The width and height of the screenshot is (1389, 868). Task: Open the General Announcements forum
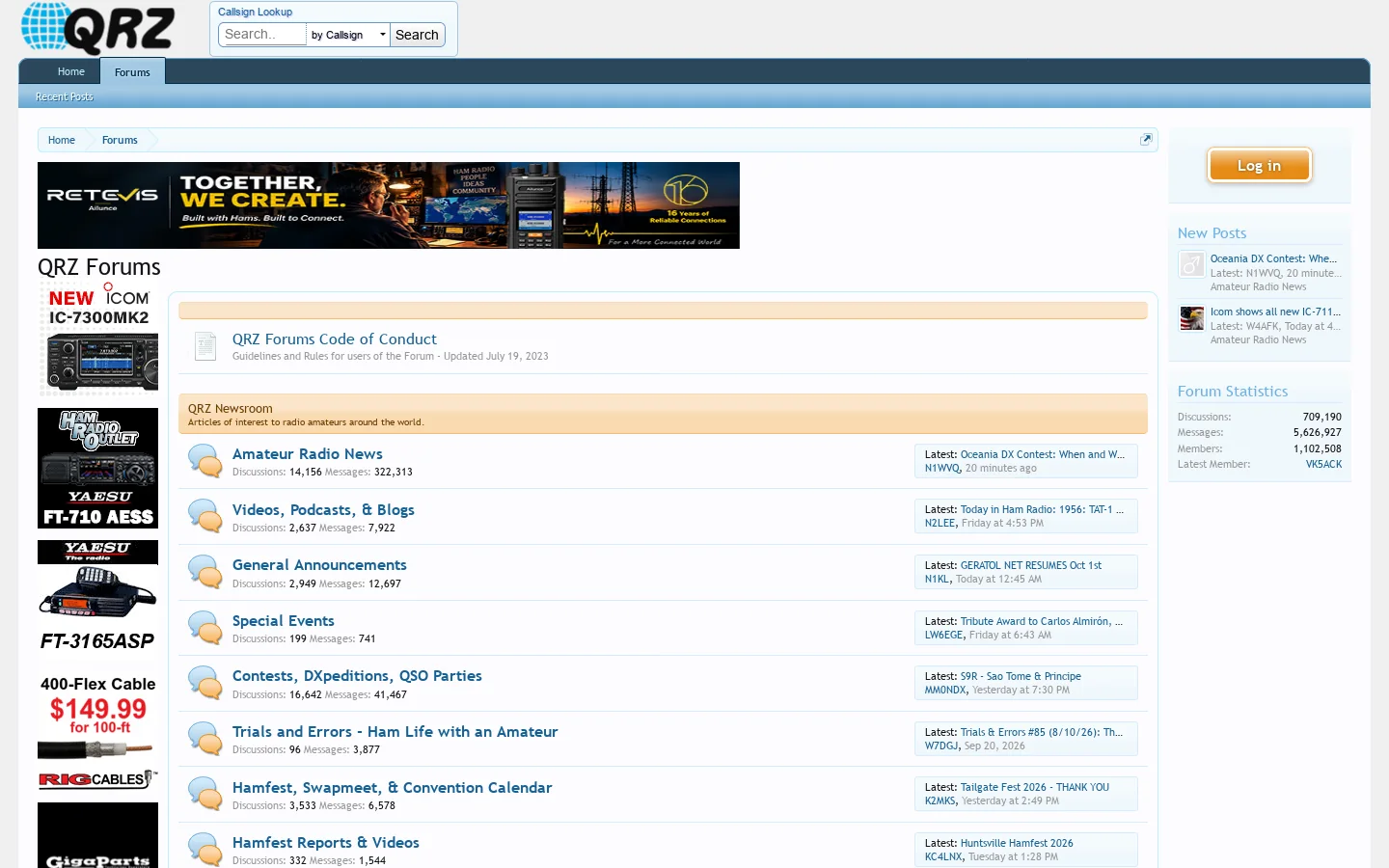(319, 565)
